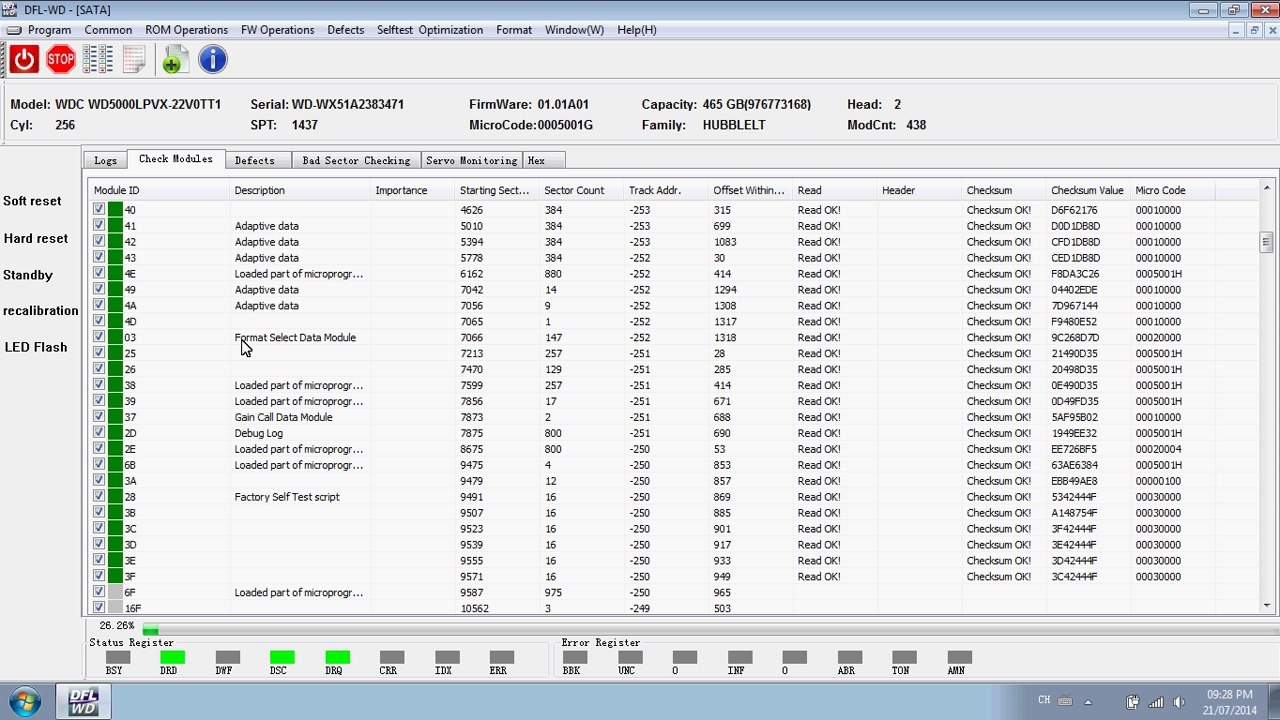The width and height of the screenshot is (1280, 720).
Task: Click the recalibration button
Action: click(x=40, y=311)
